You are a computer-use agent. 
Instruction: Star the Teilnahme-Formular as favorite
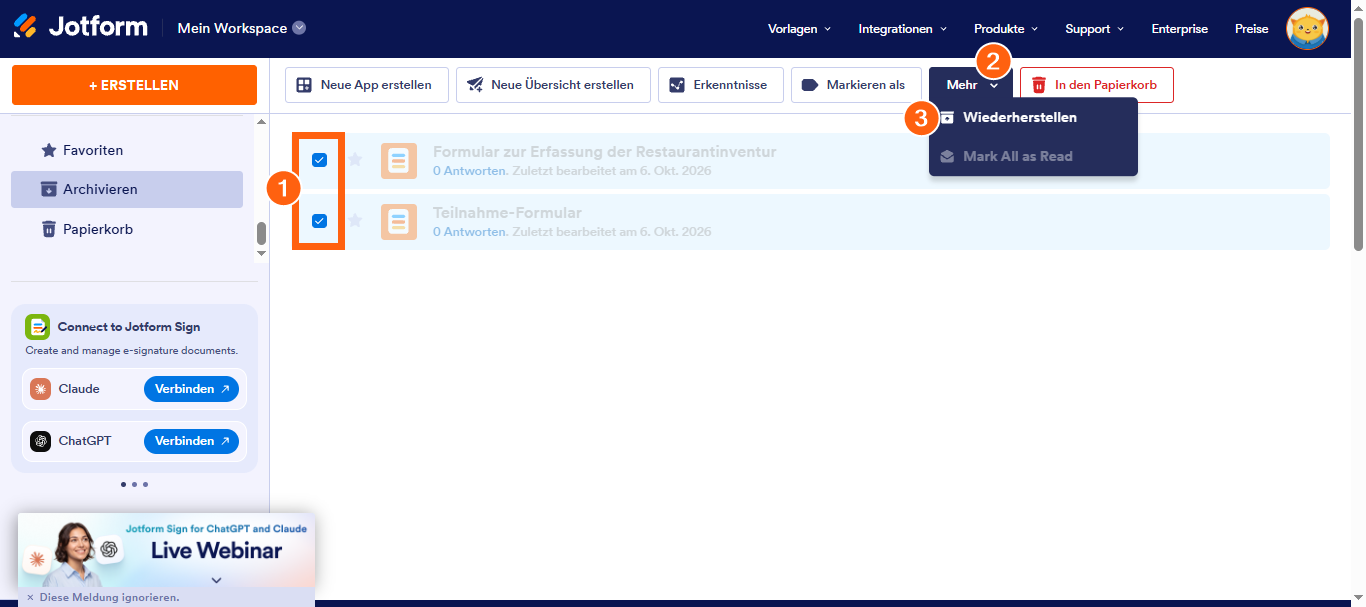click(x=355, y=221)
